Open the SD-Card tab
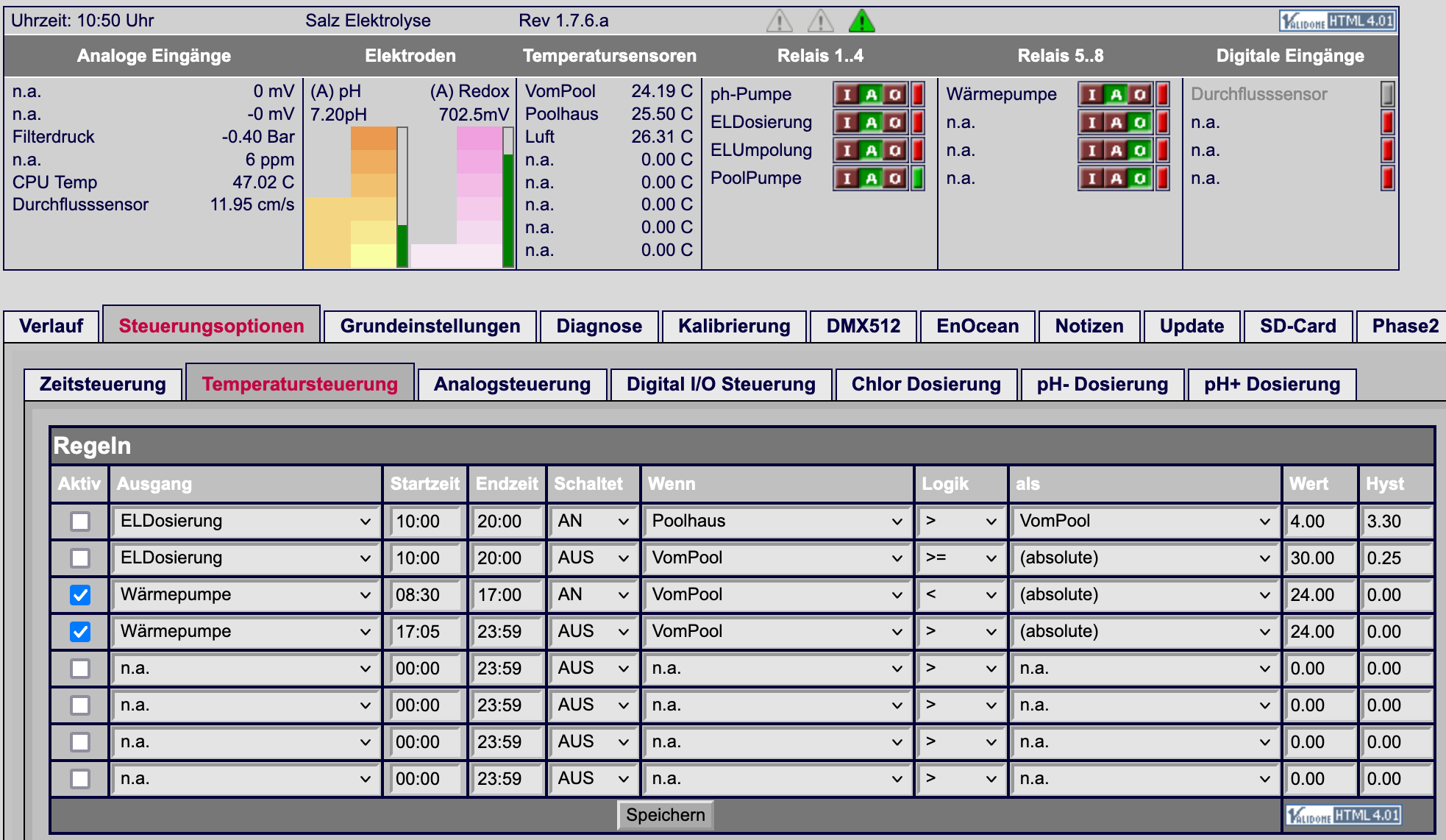 [1297, 326]
